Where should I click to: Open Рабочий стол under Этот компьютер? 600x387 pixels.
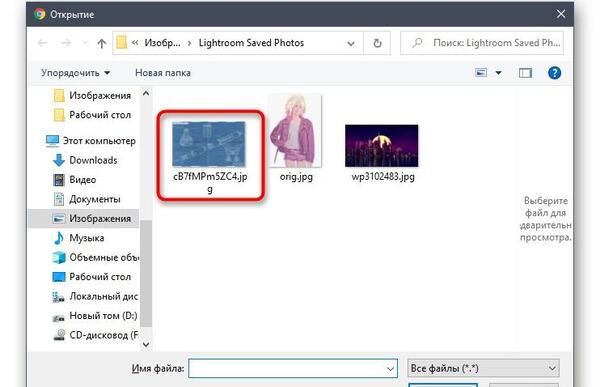pyautogui.click(x=93, y=277)
